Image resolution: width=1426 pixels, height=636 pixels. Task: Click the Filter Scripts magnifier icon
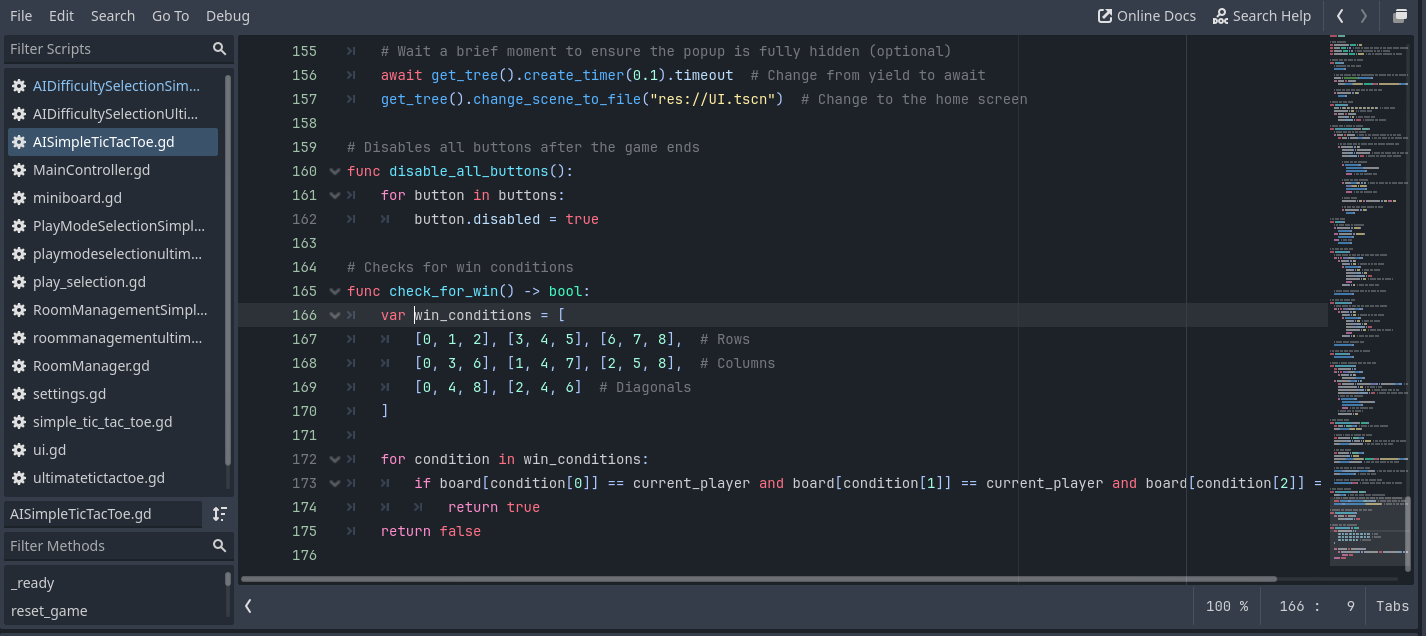[219, 49]
